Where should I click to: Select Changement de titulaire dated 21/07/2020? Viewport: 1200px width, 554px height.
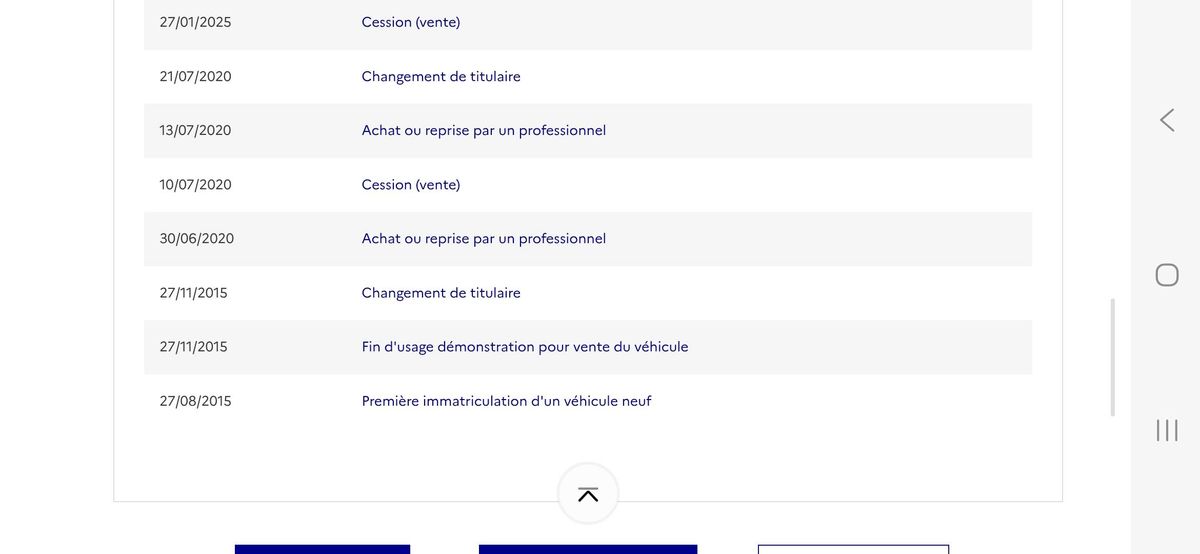tap(588, 76)
